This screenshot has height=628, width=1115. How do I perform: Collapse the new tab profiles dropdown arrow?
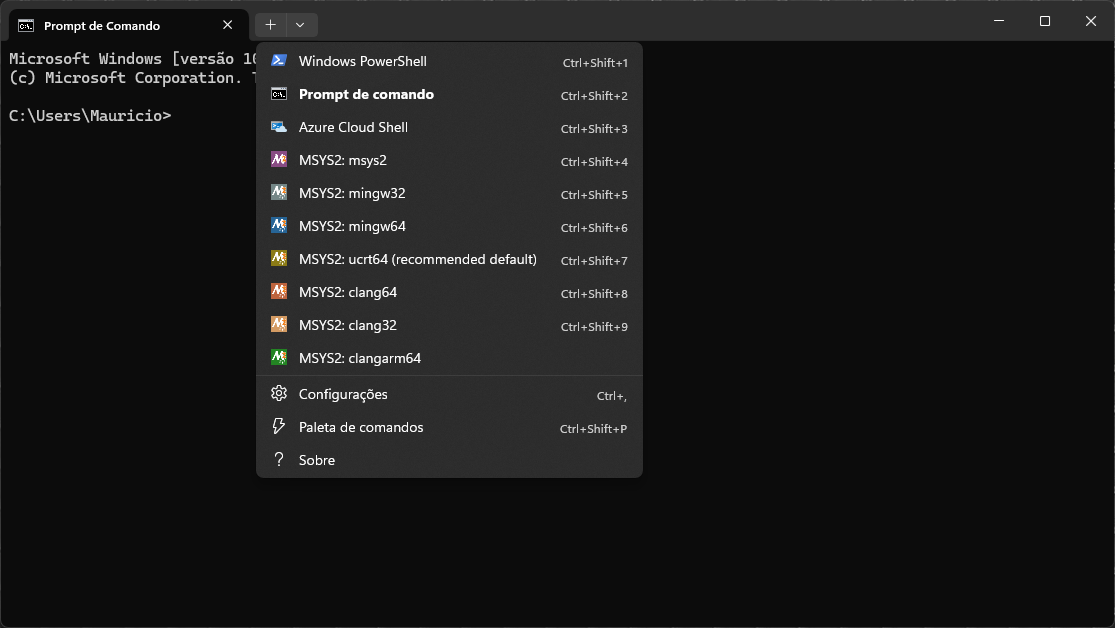point(301,25)
